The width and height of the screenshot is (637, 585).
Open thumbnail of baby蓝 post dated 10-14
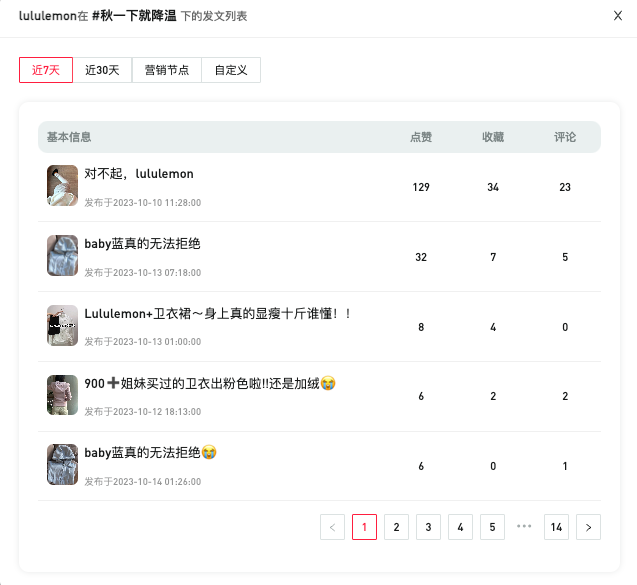pyautogui.click(x=63, y=464)
